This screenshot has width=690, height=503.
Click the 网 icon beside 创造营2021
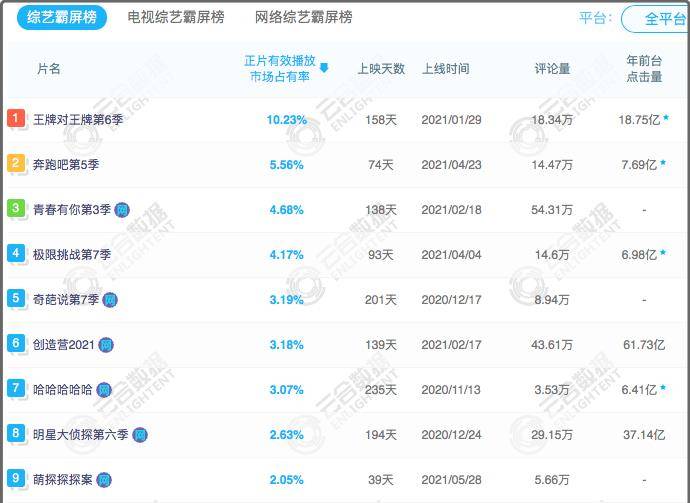(106, 345)
